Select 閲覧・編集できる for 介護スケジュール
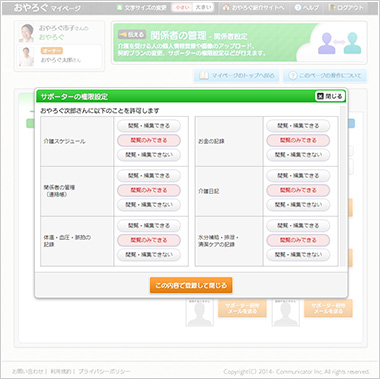Image resolution: width=380 pixels, height=379 pixels. point(149,126)
